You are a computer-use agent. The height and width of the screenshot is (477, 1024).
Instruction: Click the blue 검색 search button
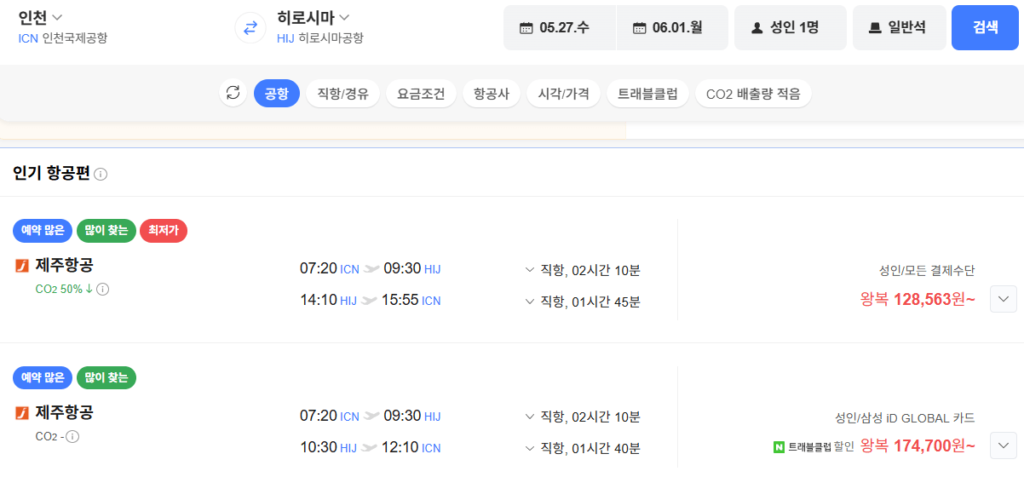[x=985, y=27]
